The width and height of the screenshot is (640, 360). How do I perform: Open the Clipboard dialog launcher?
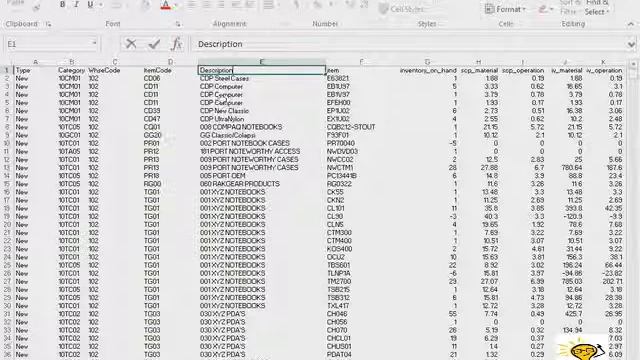(49, 24)
